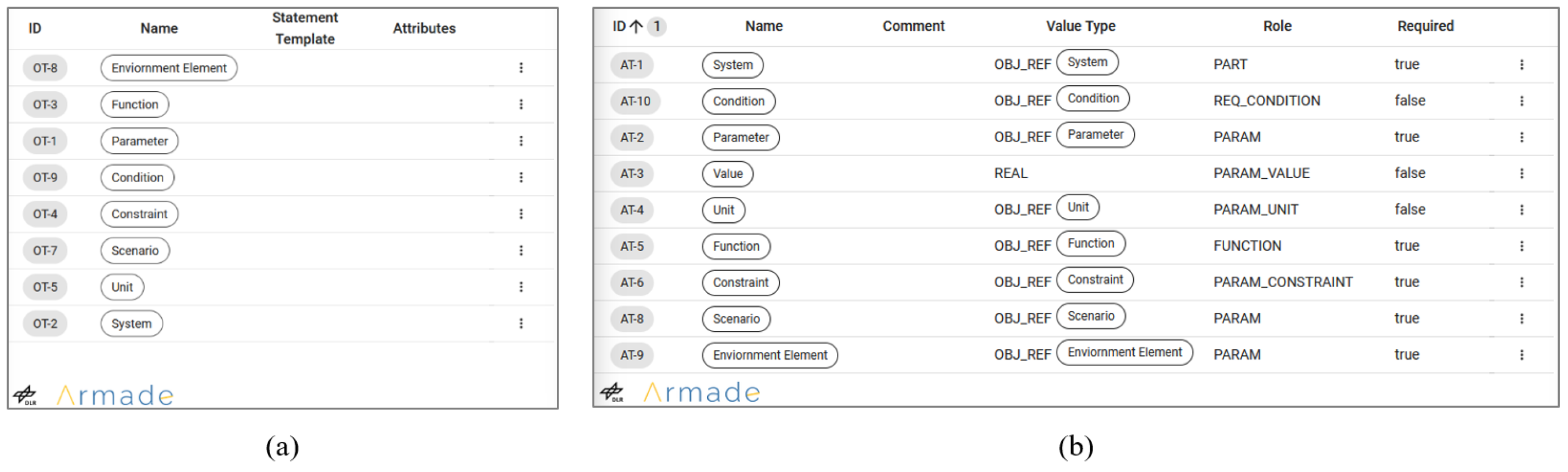Open the kebab menu for AT-3 Value row
This screenshot has height=472, width=1568.
click(x=1521, y=173)
